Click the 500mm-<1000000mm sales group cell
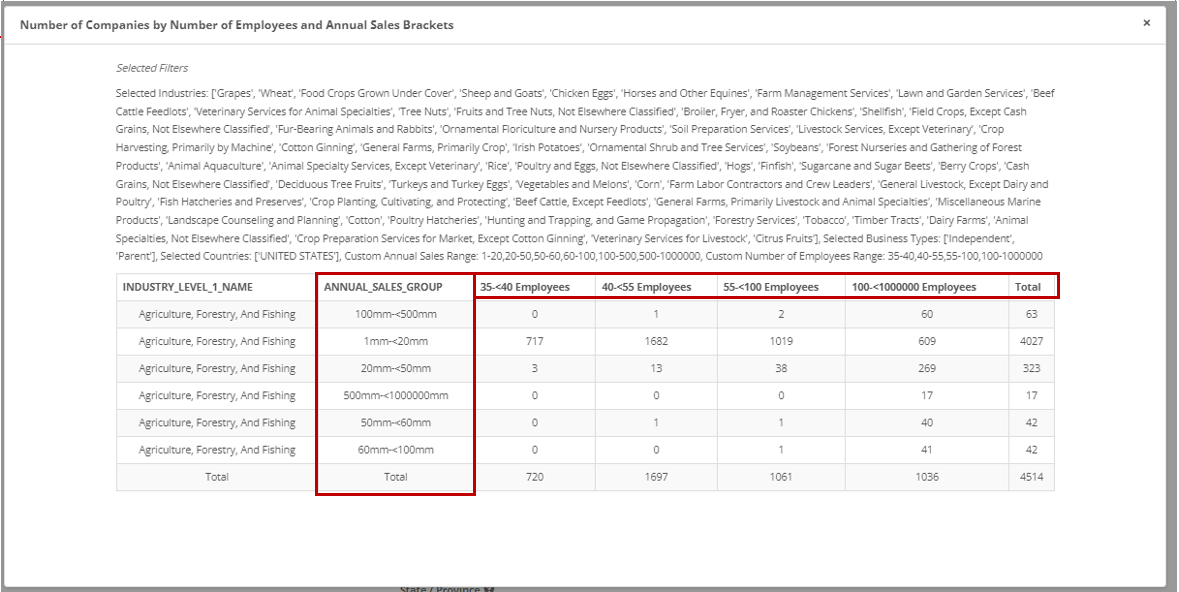 395,395
